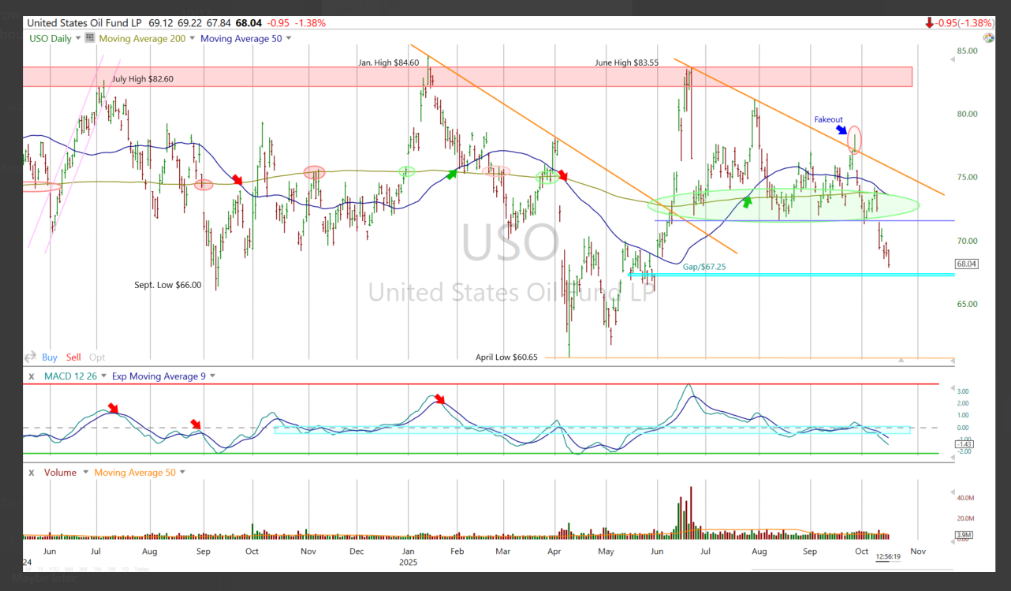
Task: Close the MACD indicator panel
Action: pyautogui.click(x=31, y=376)
